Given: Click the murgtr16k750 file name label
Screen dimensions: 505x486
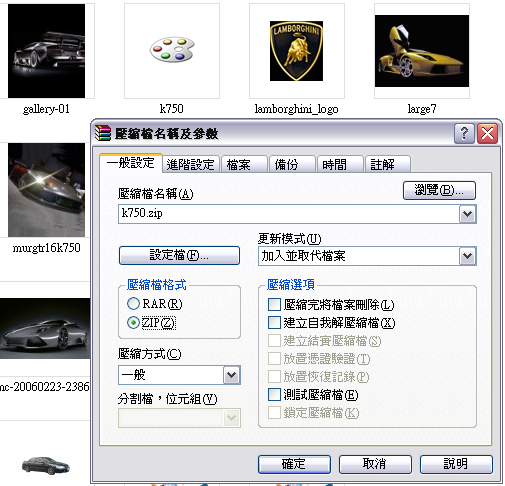Looking at the screenshot, I should [46, 248].
